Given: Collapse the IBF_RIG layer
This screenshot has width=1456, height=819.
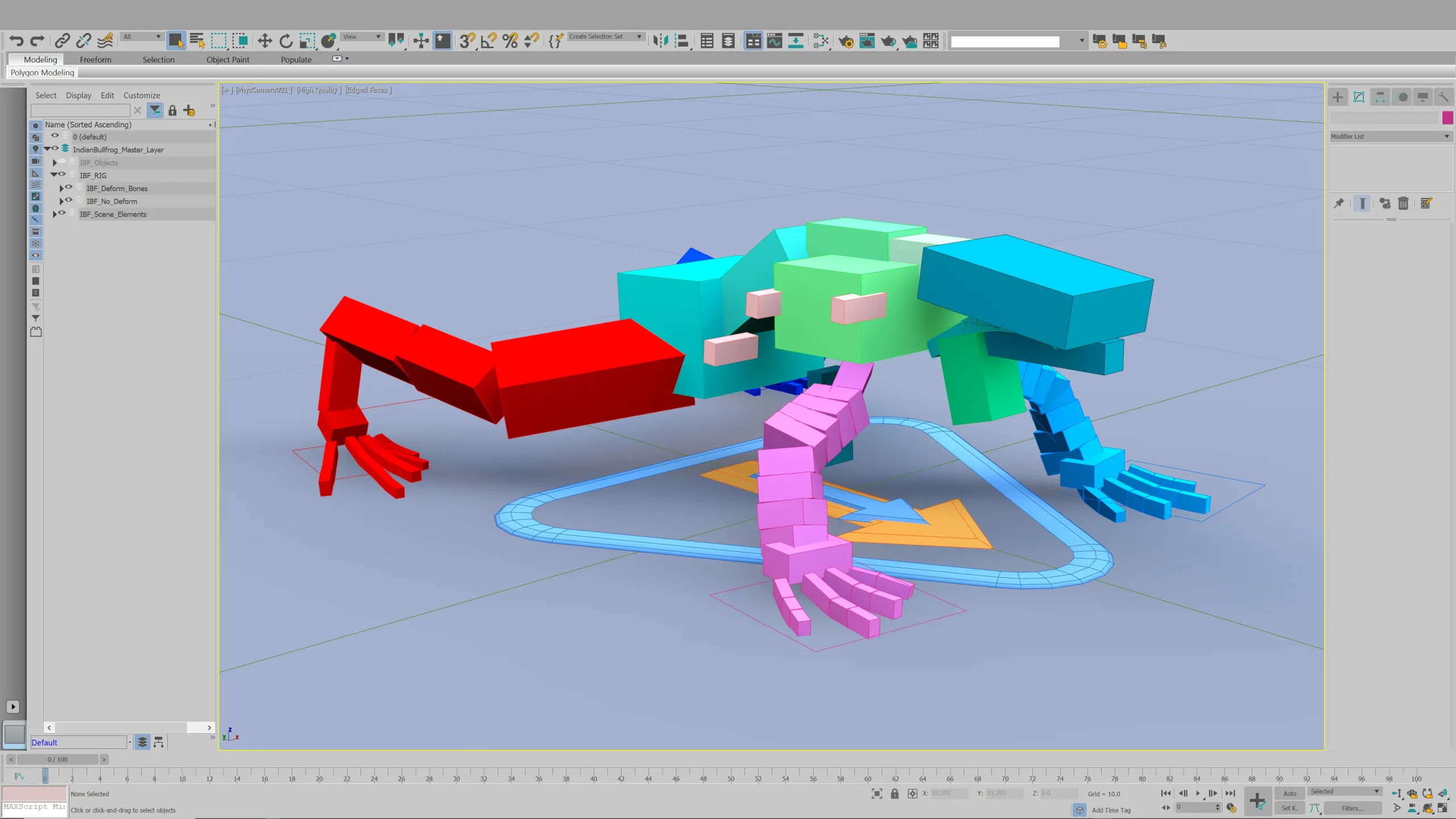Looking at the screenshot, I should [54, 175].
